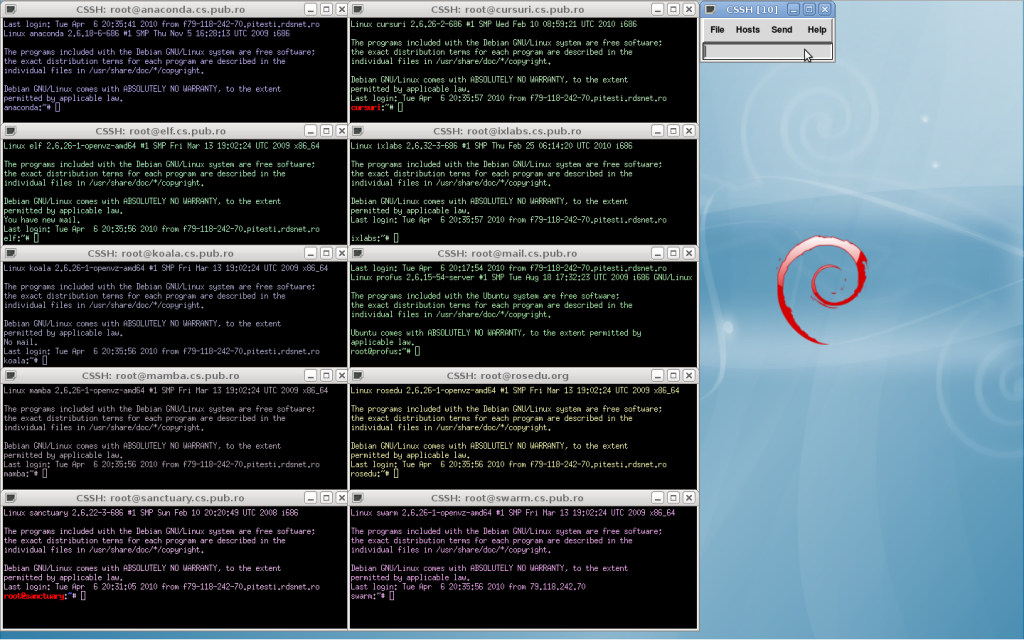Click window menu icon of ixlabs terminal

(x=358, y=131)
